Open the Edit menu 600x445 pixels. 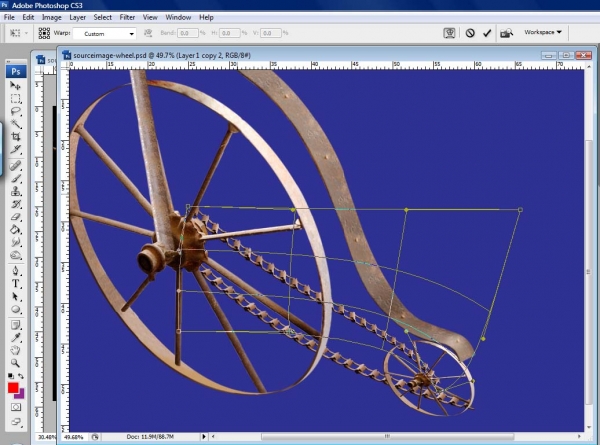(x=28, y=17)
